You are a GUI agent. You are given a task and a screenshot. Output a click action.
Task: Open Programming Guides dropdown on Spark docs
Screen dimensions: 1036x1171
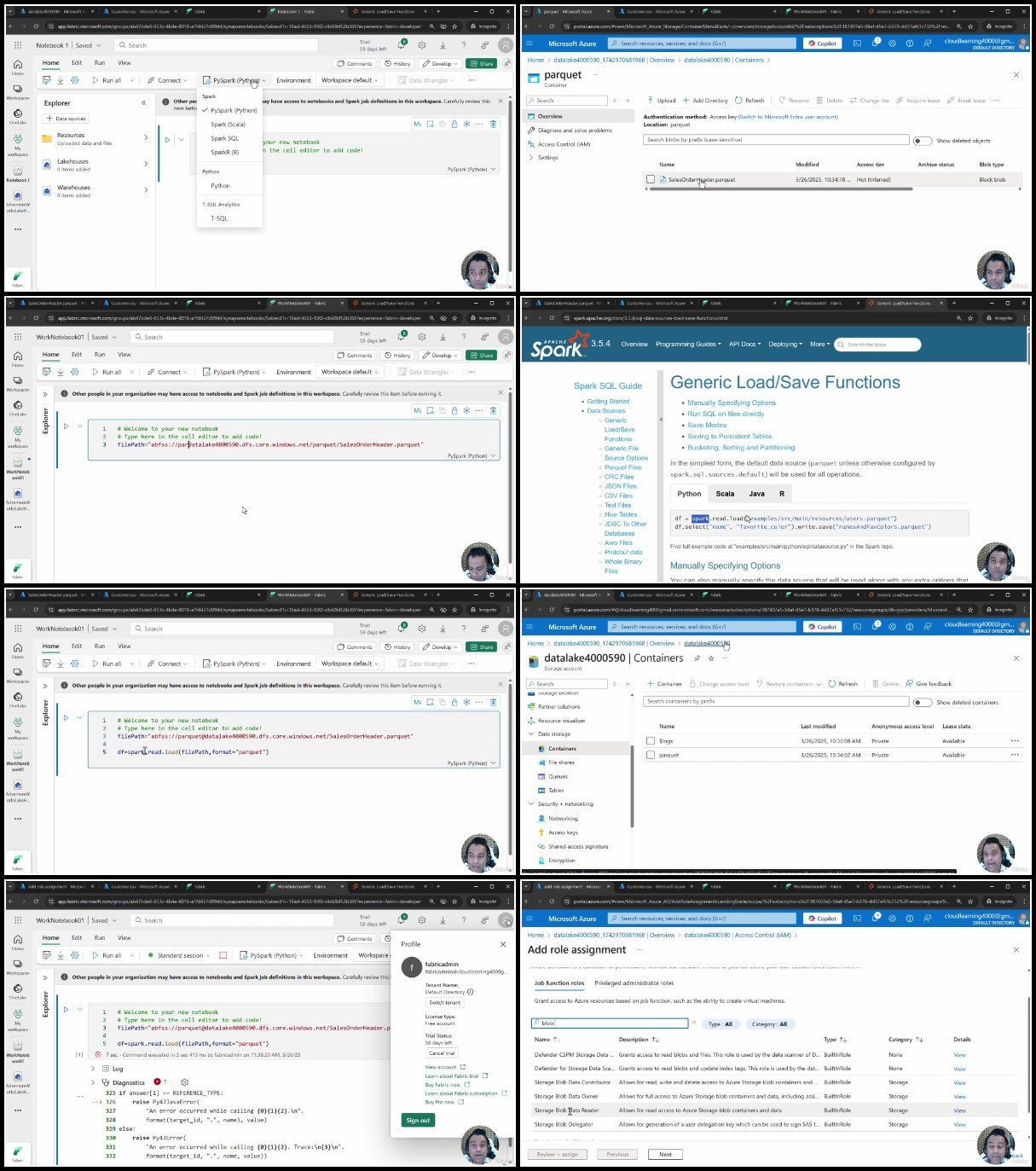pos(688,345)
